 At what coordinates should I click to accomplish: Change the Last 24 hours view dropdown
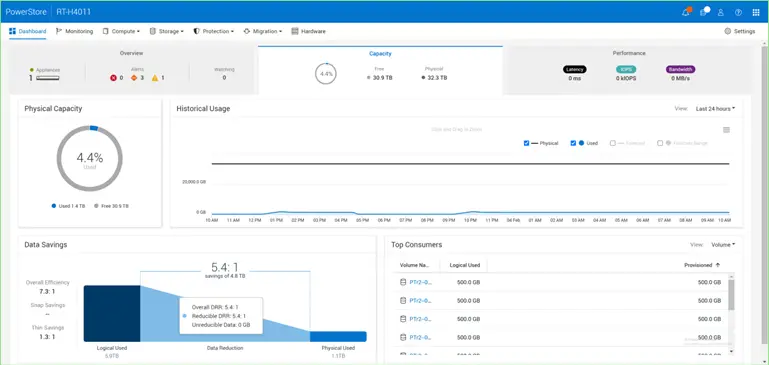pos(715,109)
